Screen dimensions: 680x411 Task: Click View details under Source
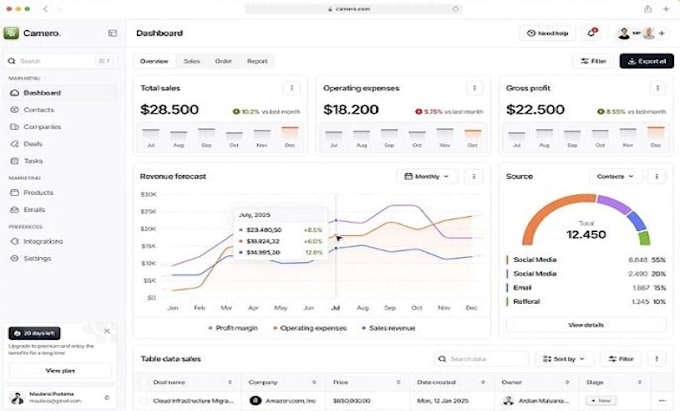(x=586, y=325)
